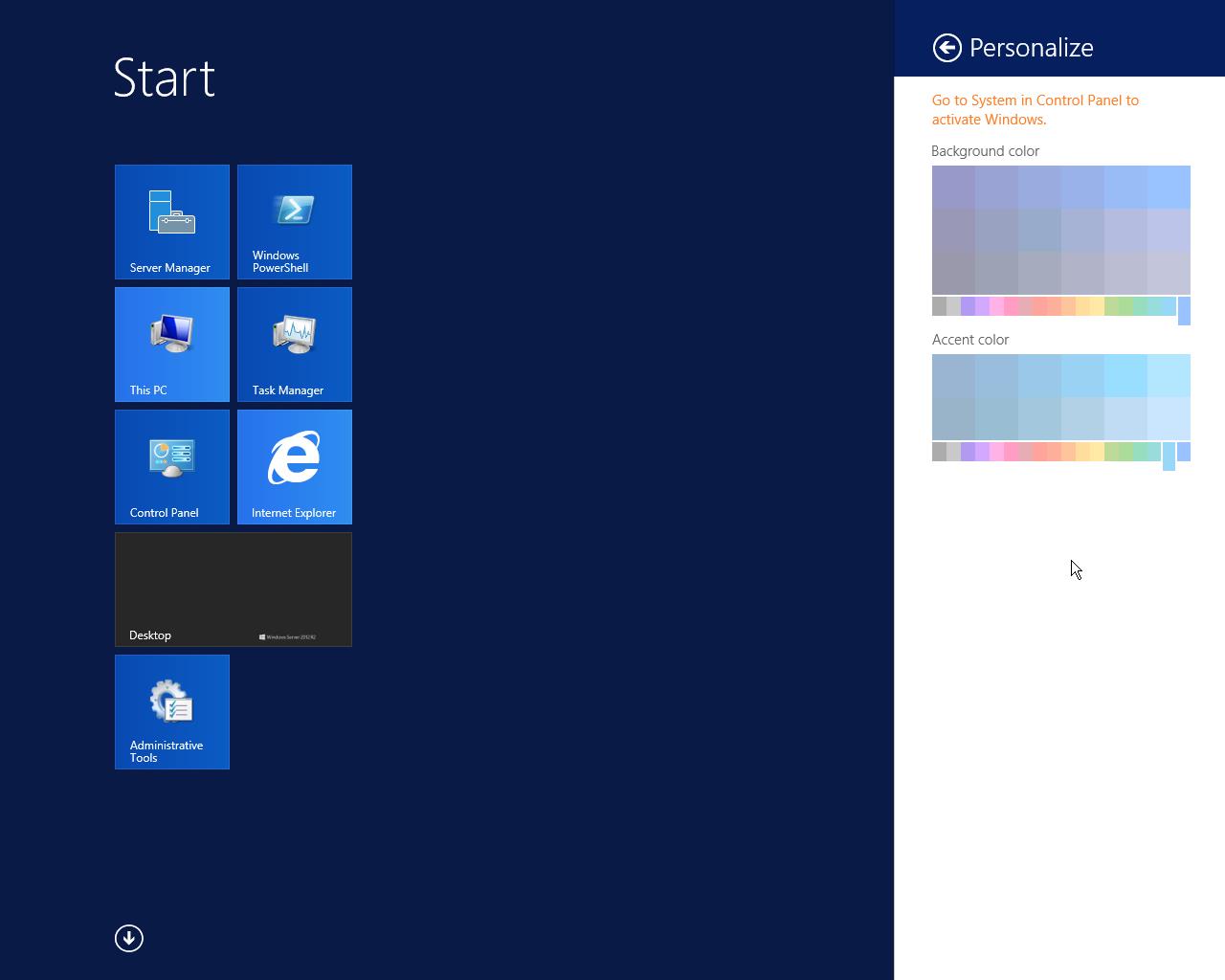Screen dimensions: 1225x980
Task: Launch the Task Manager tile
Action: (295, 345)
